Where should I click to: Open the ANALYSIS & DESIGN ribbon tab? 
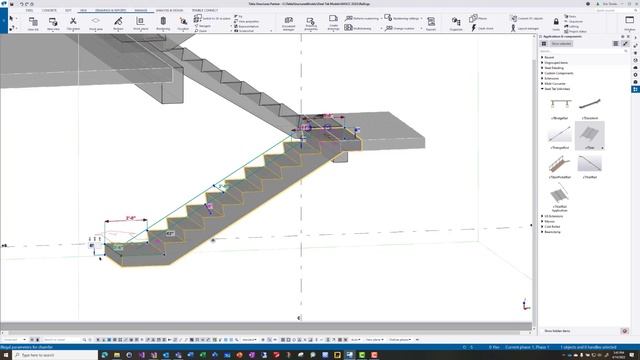tap(169, 10)
